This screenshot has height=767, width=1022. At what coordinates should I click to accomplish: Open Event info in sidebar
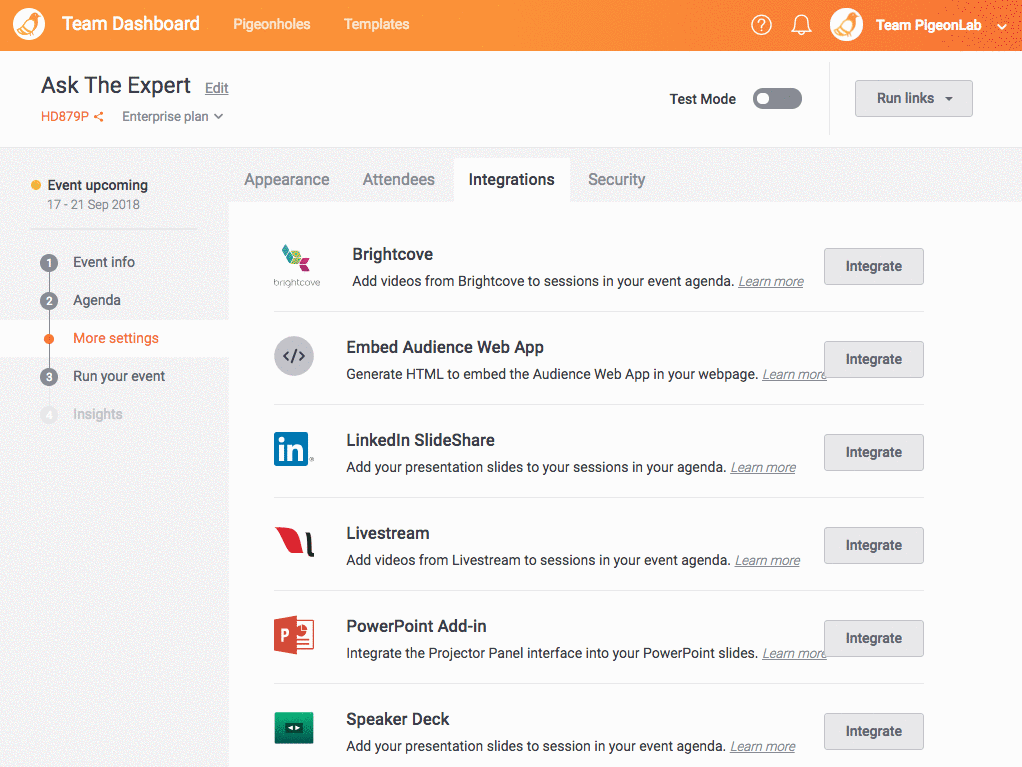pos(104,262)
